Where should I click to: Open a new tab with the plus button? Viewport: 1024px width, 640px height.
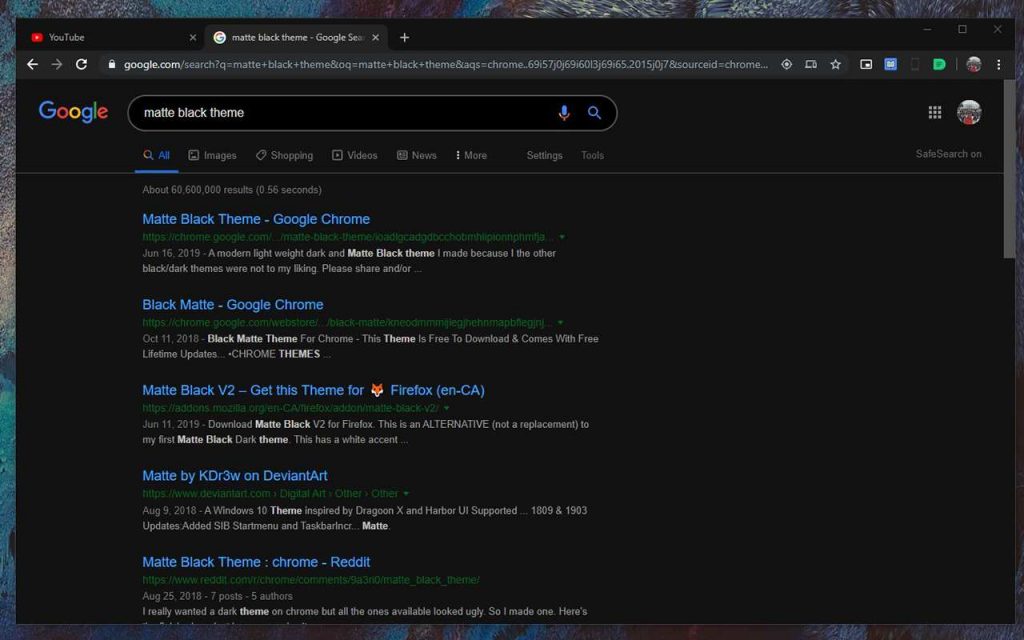404,37
